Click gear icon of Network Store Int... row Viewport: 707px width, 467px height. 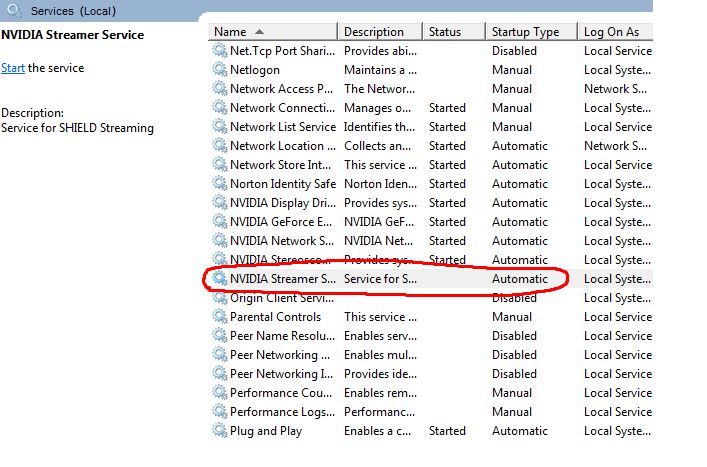pyautogui.click(x=220, y=165)
